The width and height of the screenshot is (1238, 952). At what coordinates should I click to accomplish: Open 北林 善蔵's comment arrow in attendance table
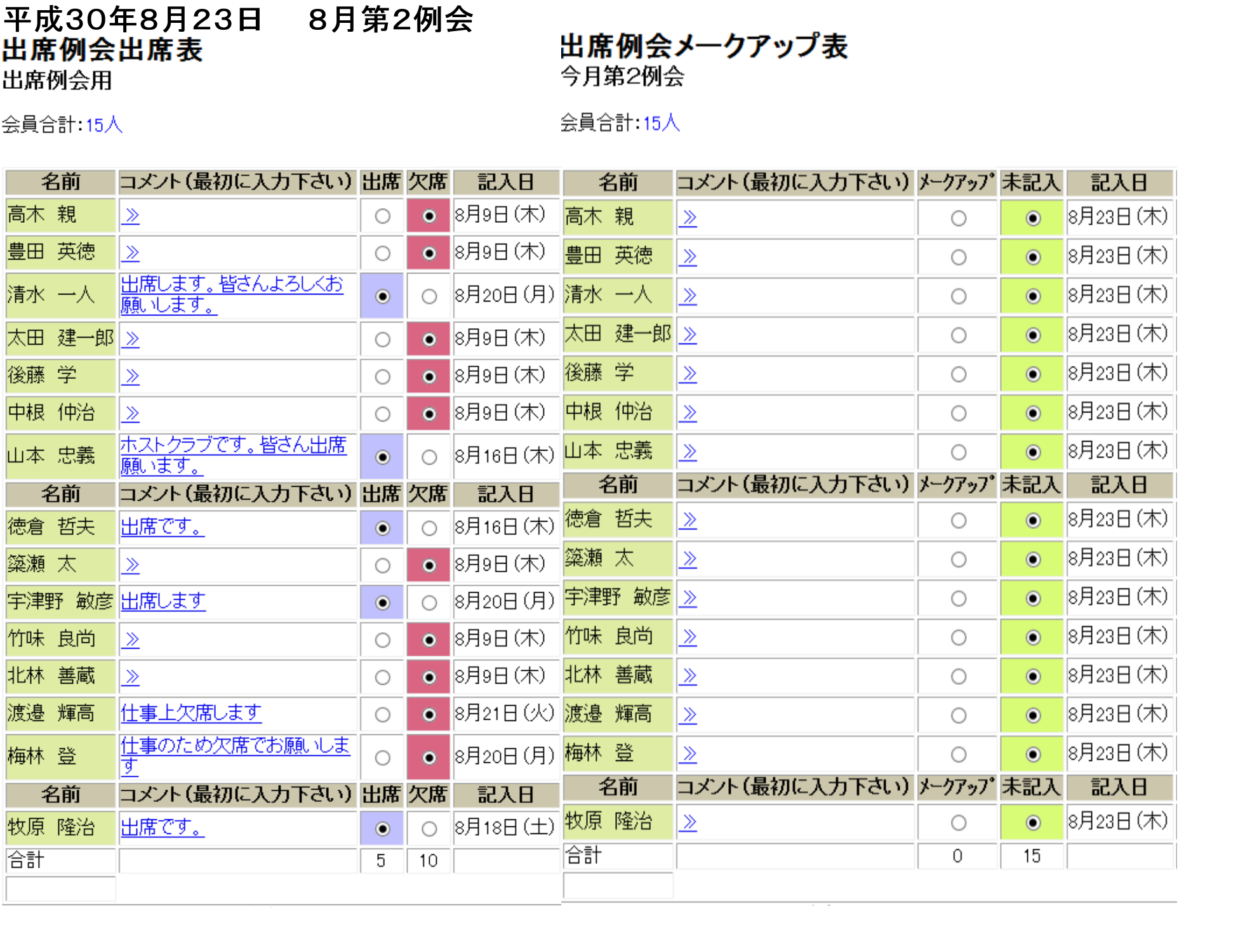tap(131, 677)
